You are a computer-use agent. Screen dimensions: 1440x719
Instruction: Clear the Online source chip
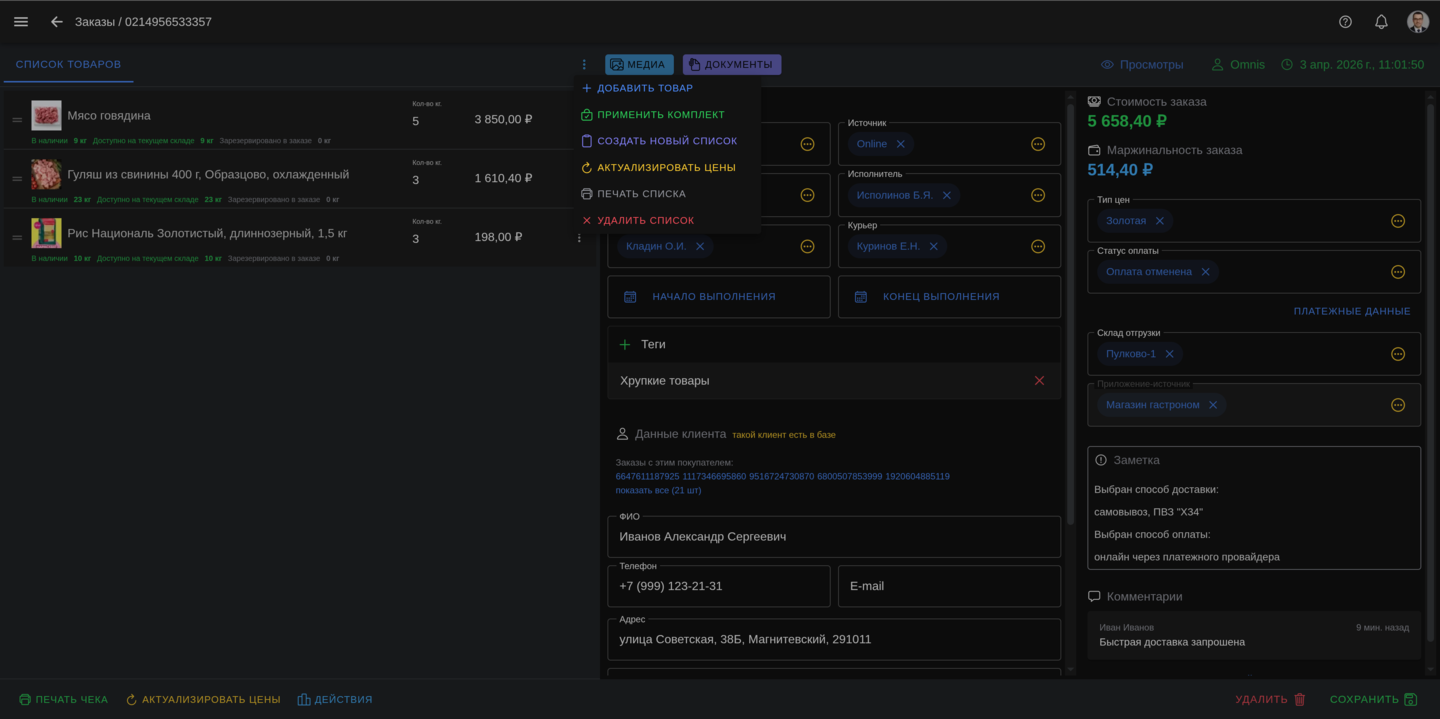pyautogui.click(x=900, y=144)
